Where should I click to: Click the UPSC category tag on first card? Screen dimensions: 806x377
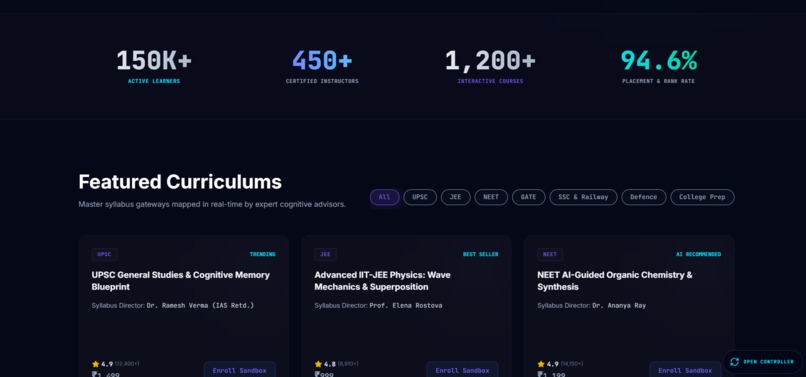pyautogui.click(x=104, y=255)
